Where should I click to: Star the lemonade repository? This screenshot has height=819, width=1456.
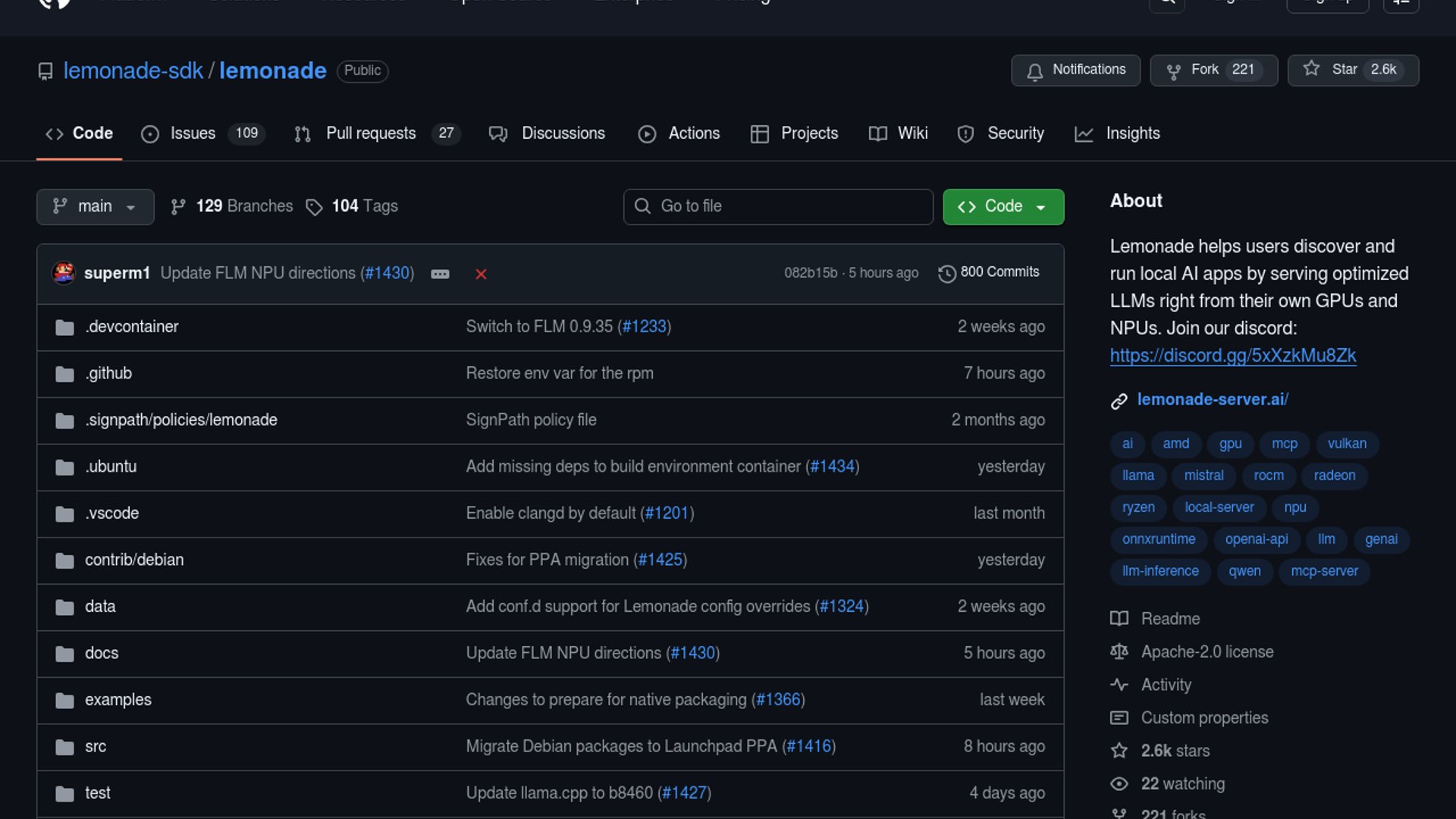tap(1352, 70)
